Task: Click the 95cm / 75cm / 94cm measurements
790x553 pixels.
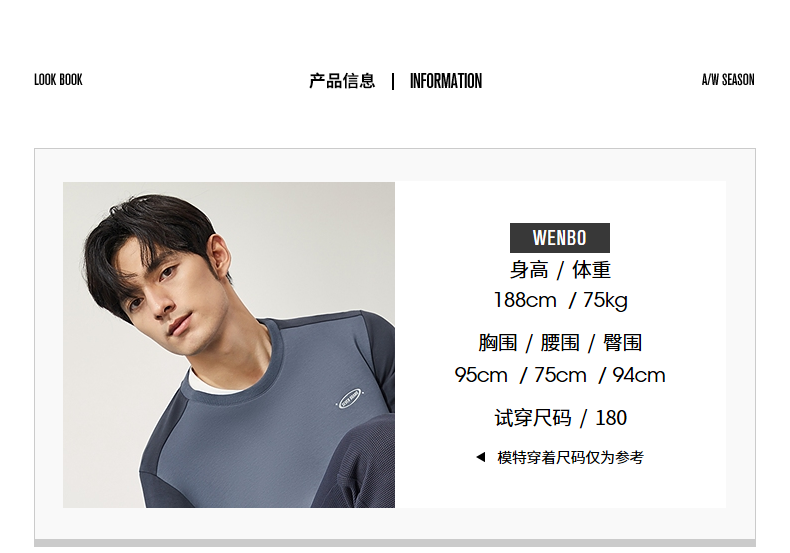Action: (x=560, y=375)
